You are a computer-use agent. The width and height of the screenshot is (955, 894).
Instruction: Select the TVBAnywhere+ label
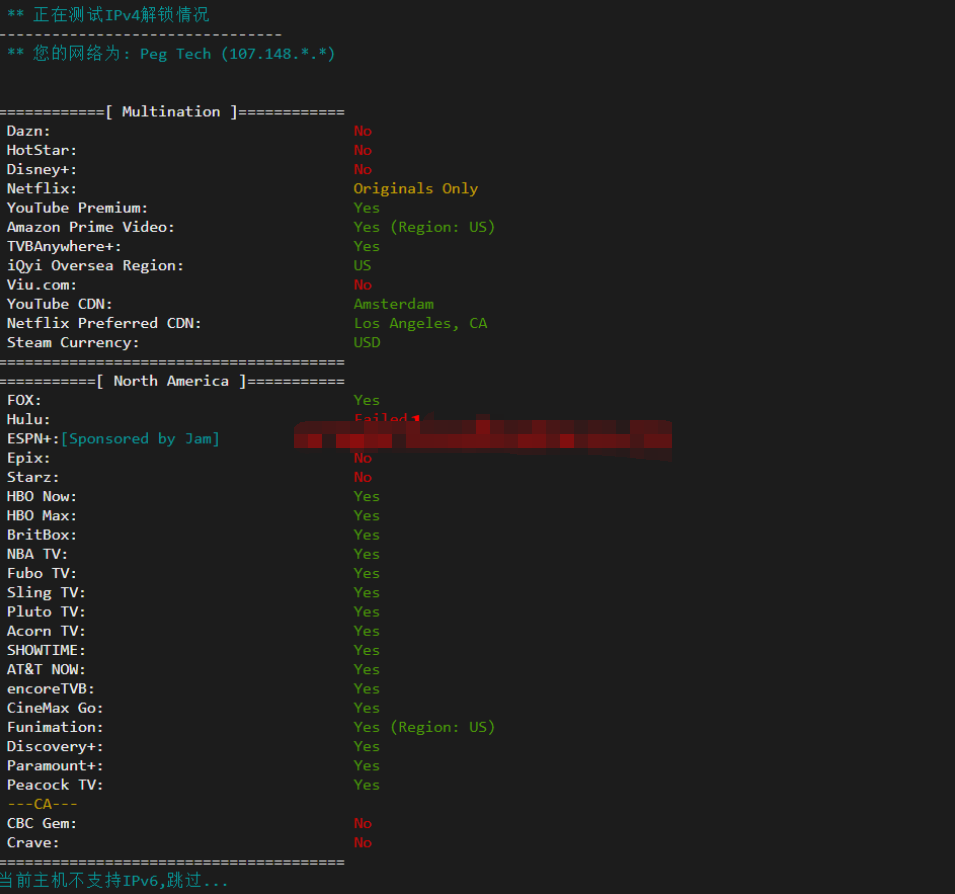pos(64,247)
